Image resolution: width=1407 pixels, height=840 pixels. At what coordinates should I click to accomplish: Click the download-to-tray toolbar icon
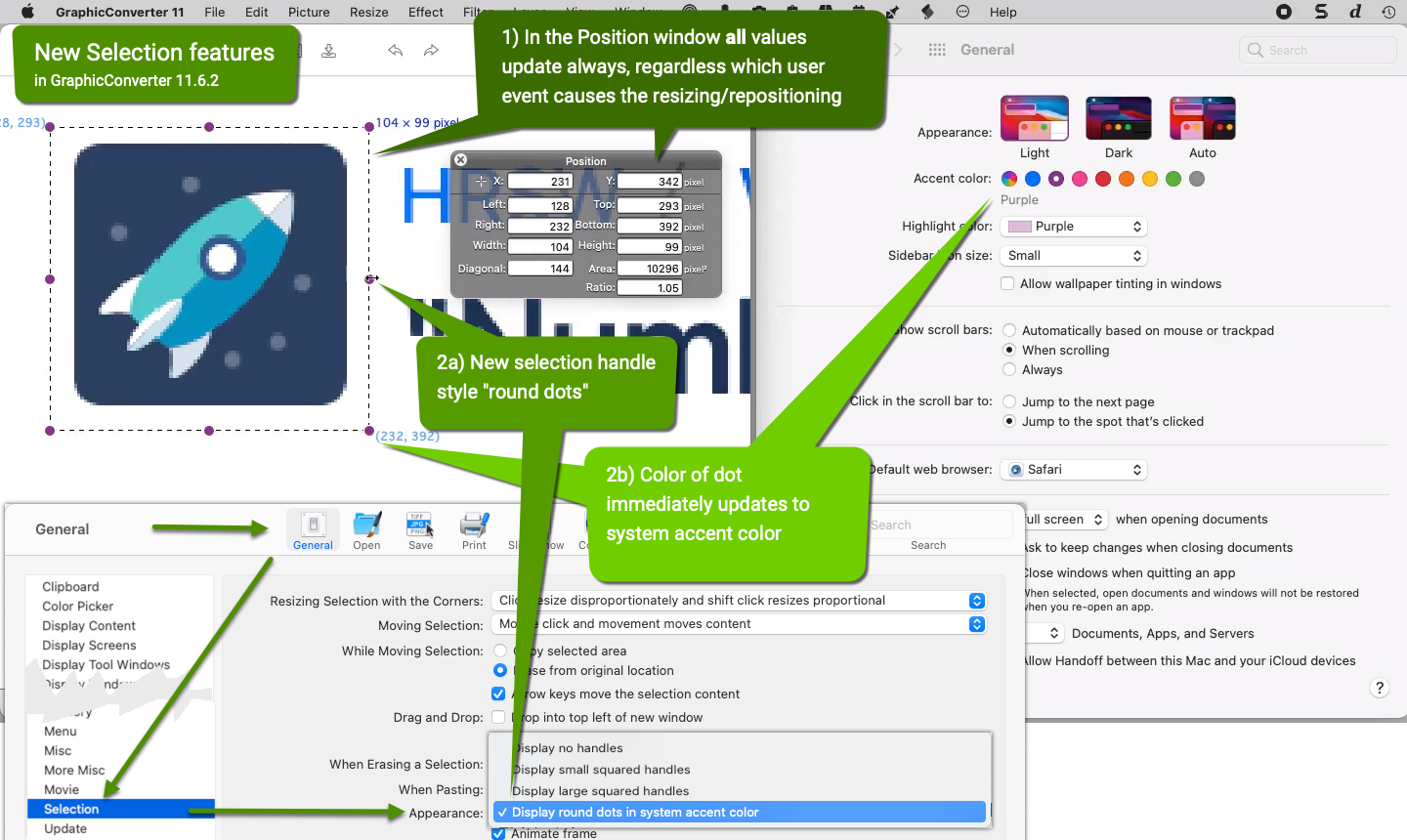tap(329, 50)
